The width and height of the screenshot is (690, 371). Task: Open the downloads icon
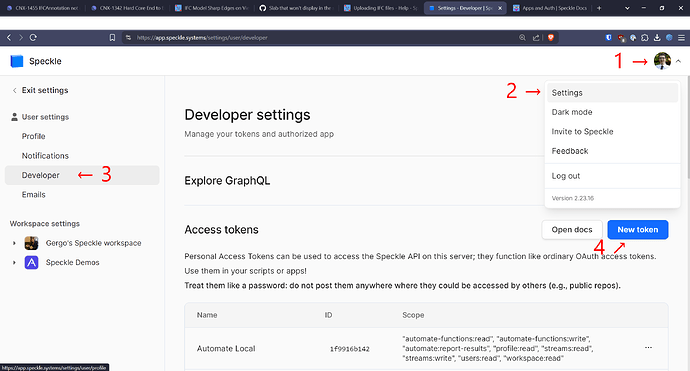click(657, 38)
